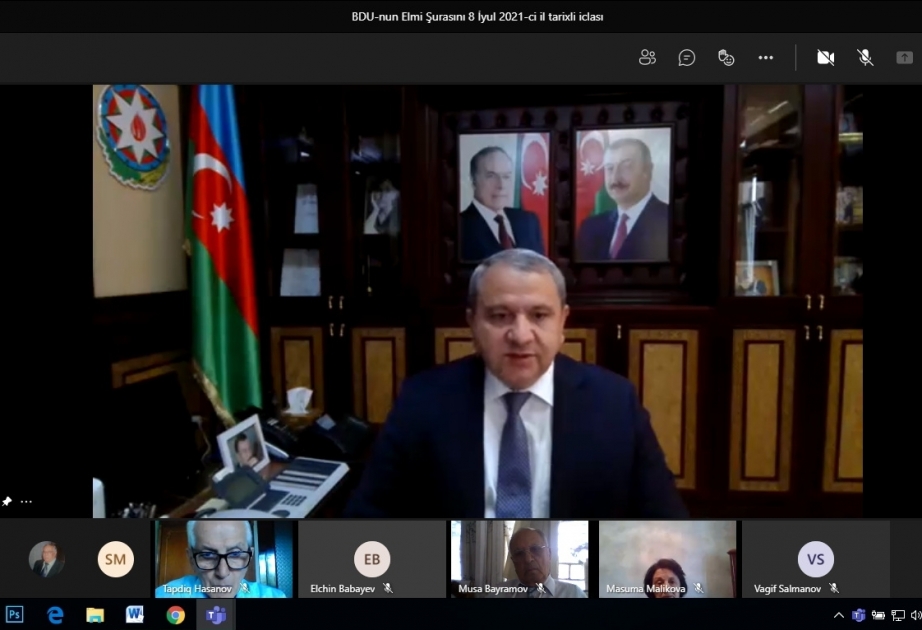Select Elchin Babayev participant tile
This screenshot has width=922, height=630.
pos(372,559)
